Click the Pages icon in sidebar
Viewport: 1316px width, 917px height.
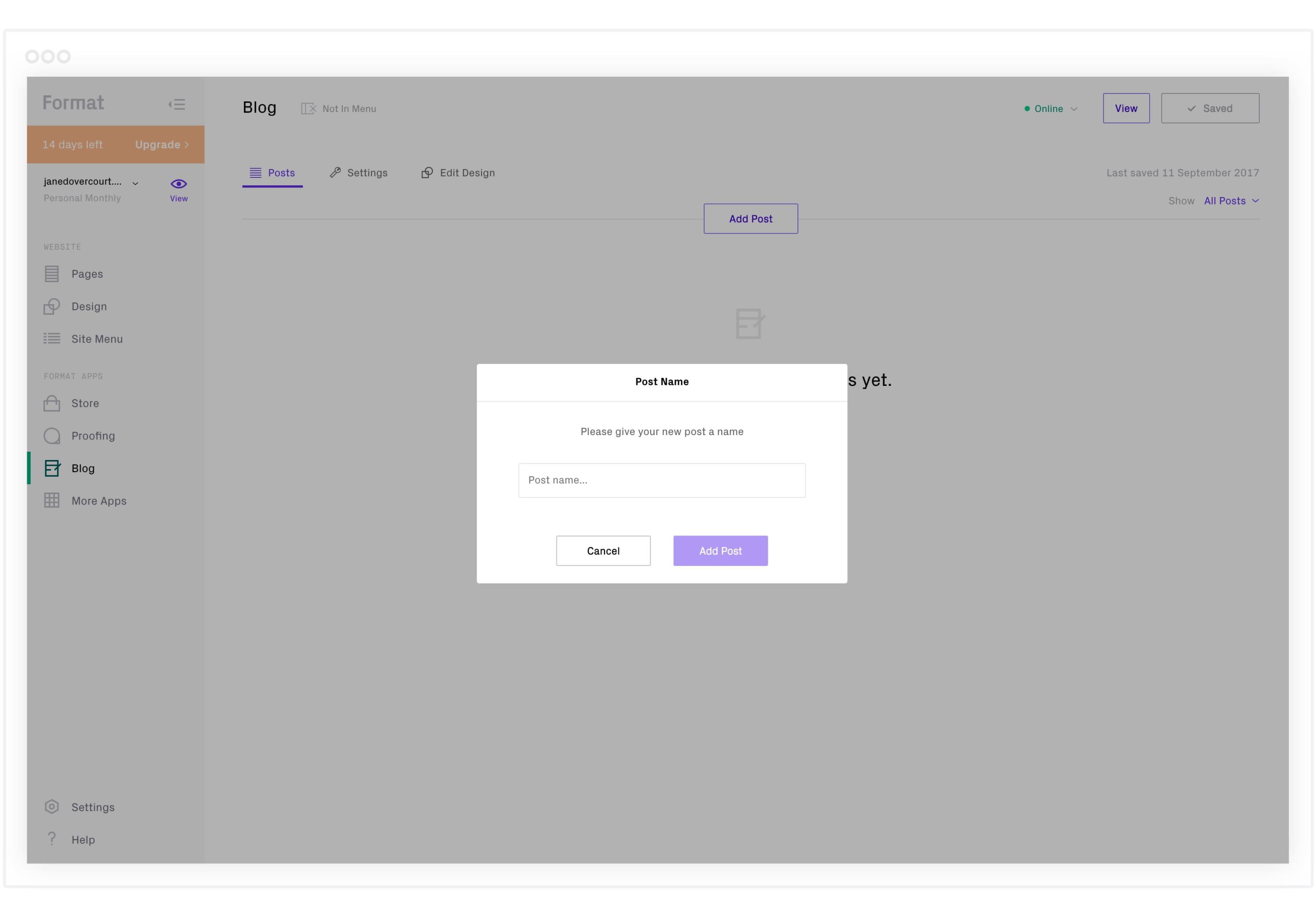pos(52,273)
